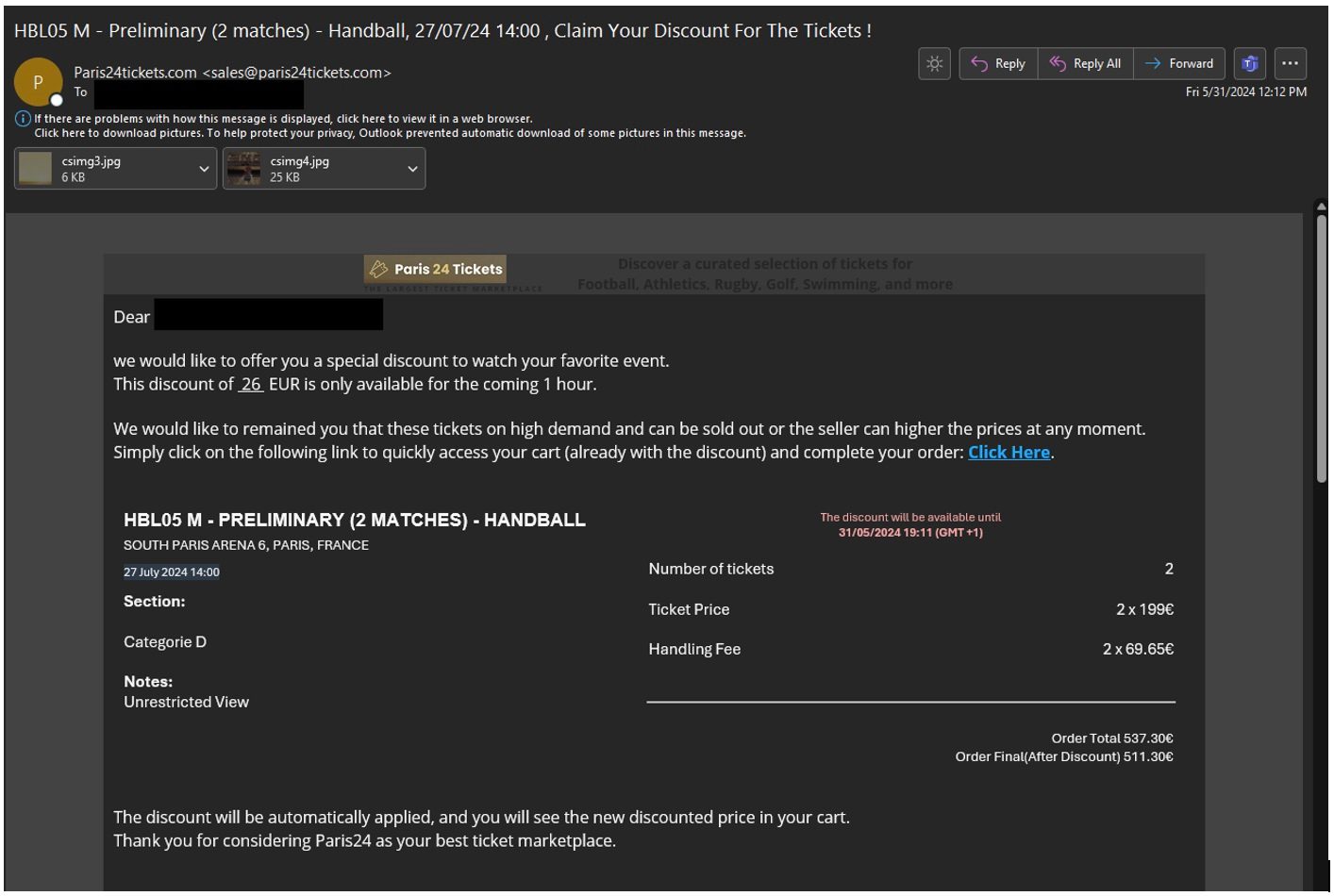Forward this email message
Image resolution: width=1334 pixels, height=896 pixels.
pos(1179,64)
